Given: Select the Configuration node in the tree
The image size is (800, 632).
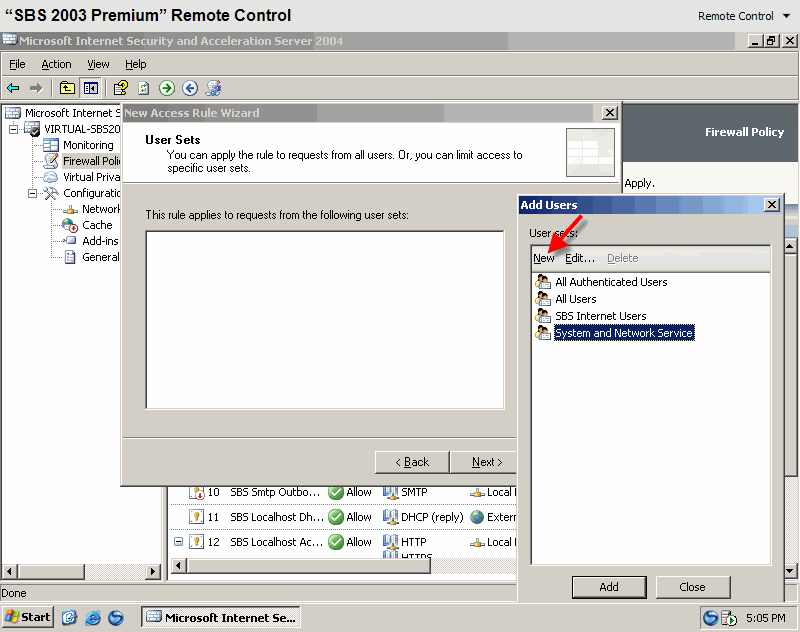Looking at the screenshot, I should click(91, 193).
